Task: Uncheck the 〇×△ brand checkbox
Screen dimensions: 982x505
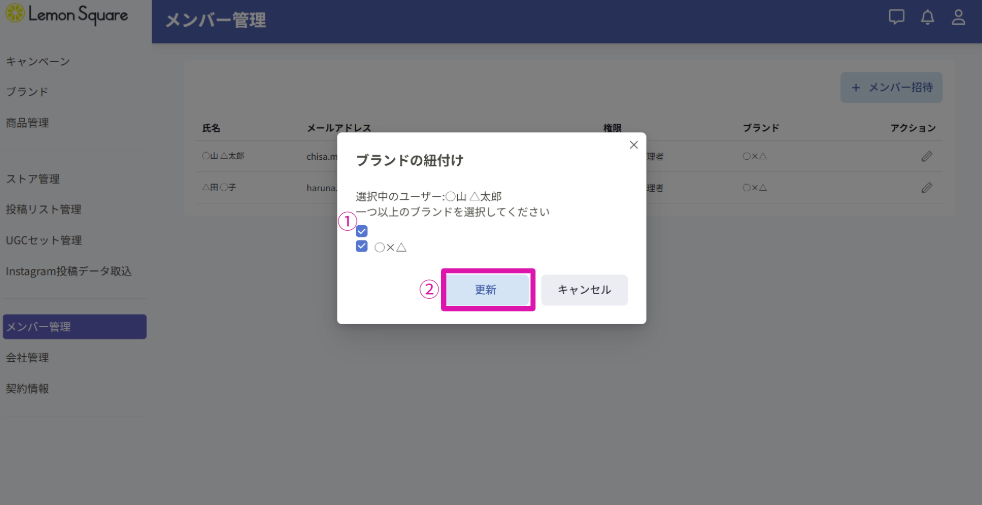Action: click(x=362, y=246)
